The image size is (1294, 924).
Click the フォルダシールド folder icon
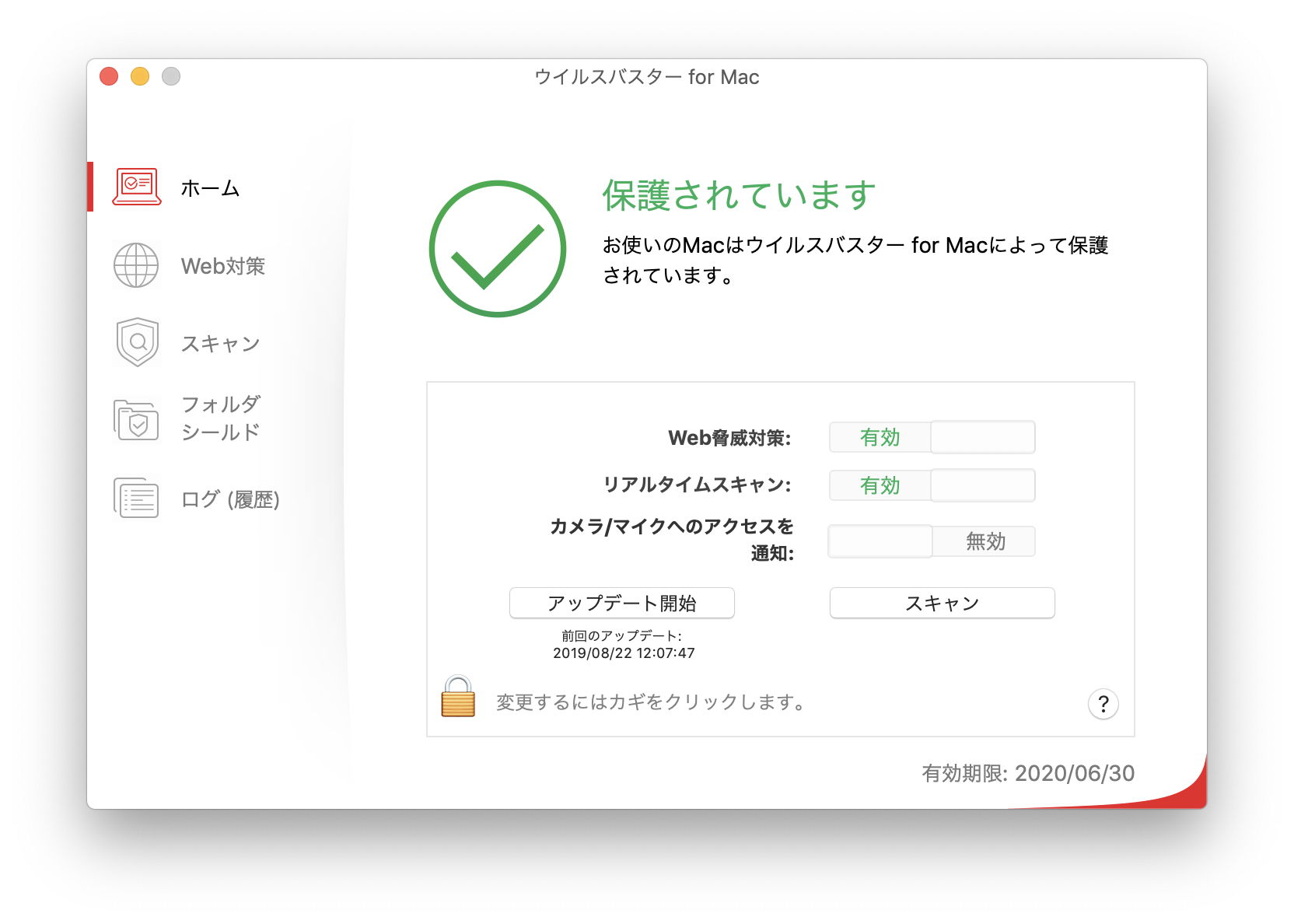137,419
